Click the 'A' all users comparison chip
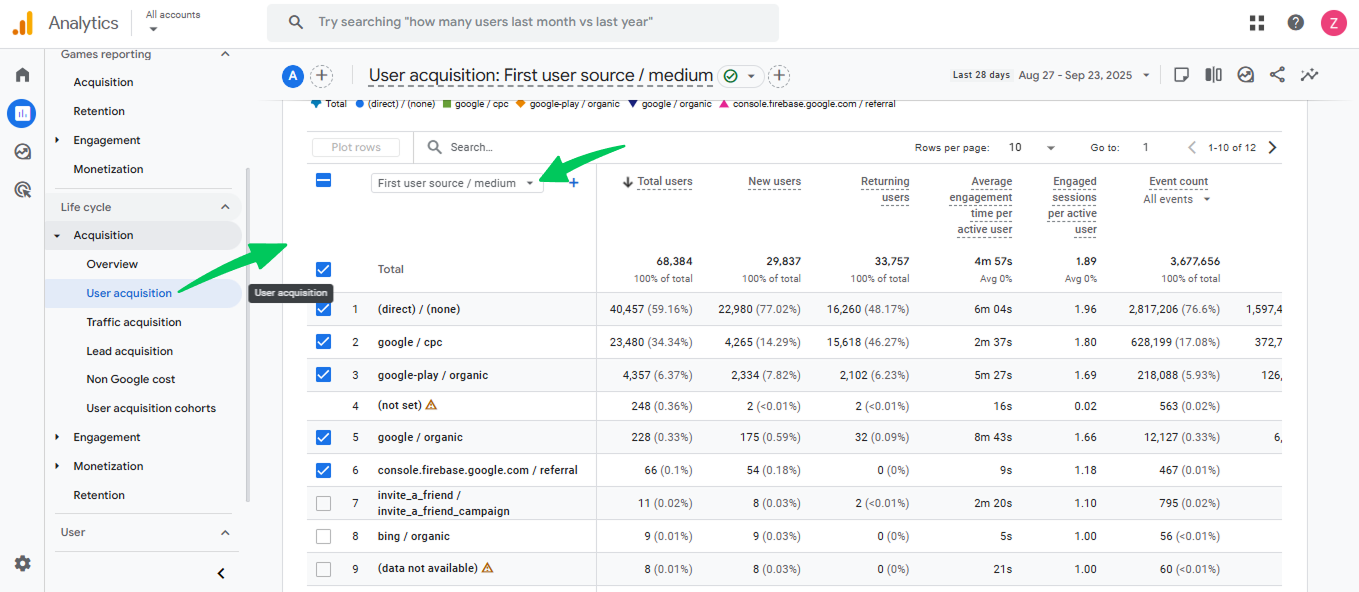 [293, 75]
